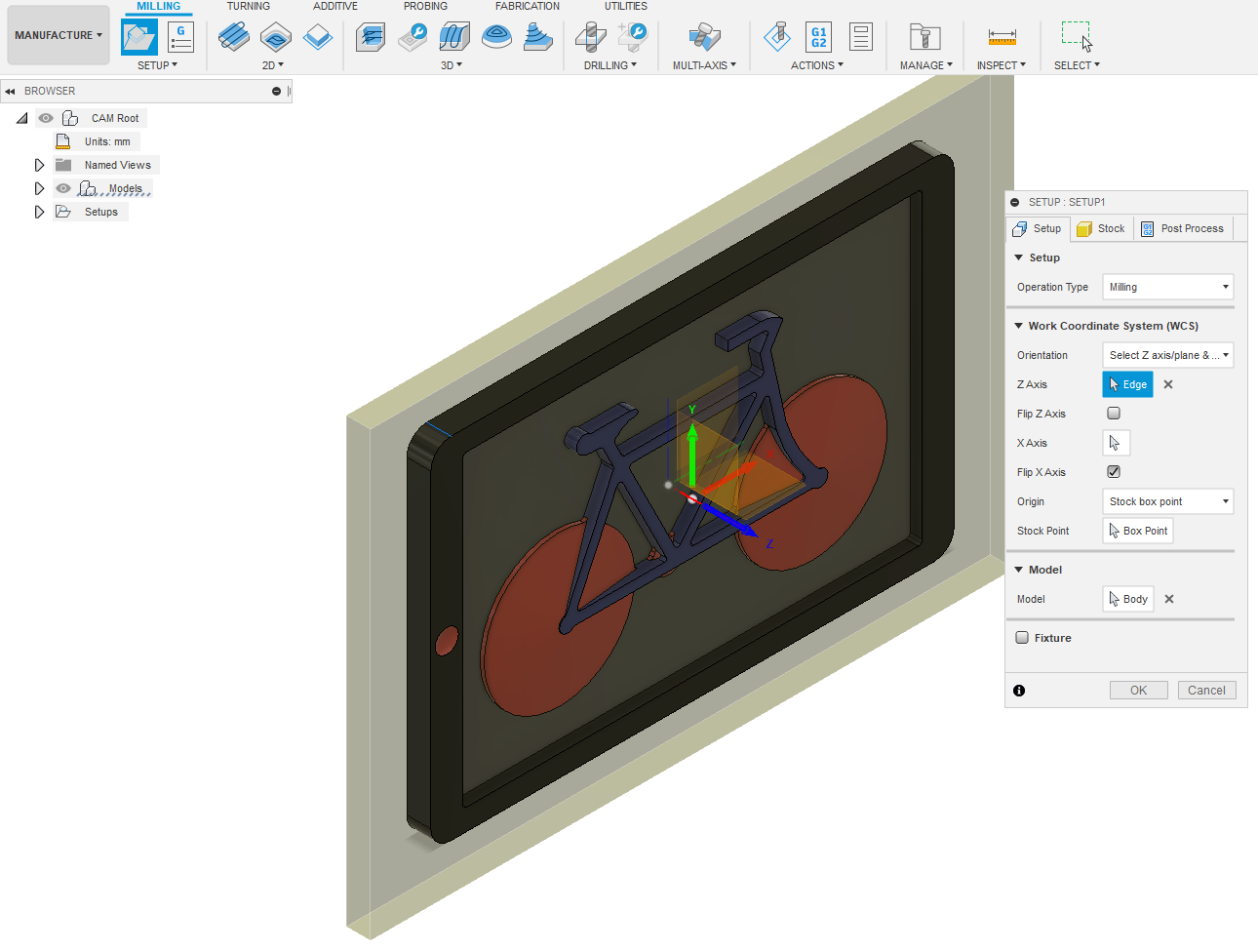
Task: Click the Multi-Axis Swarf icon
Action: 705,37
